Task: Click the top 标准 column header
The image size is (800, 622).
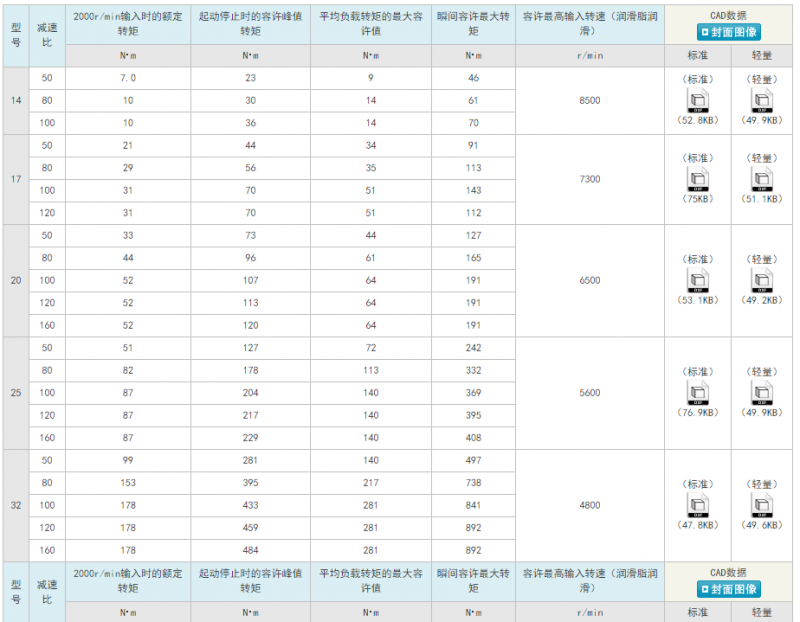Action: (x=697, y=56)
